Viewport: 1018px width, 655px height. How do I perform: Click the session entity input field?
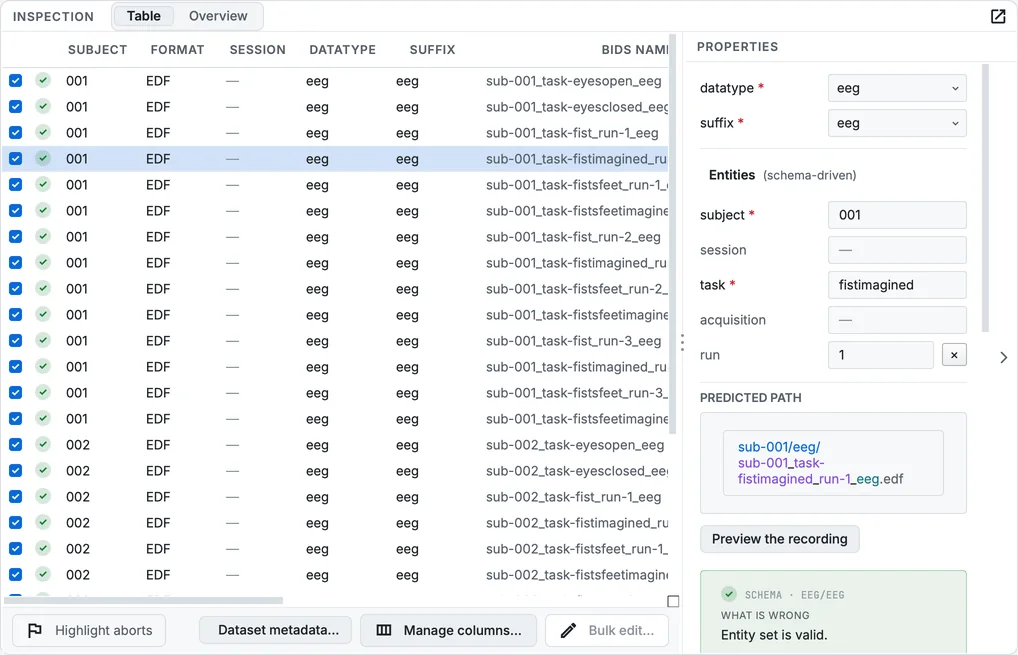(x=897, y=250)
